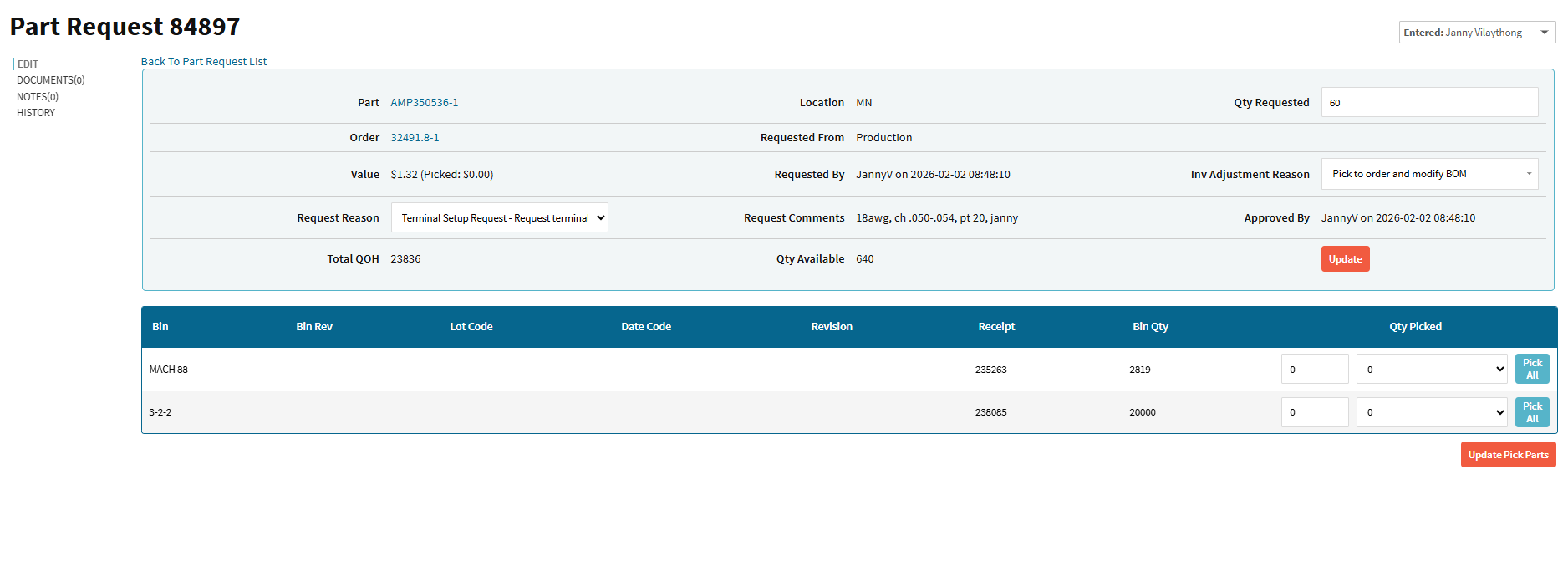The height and width of the screenshot is (572, 1568).
Task: Open Qty Picked dropdown for bin 3-2-2
Action: tap(1431, 412)
